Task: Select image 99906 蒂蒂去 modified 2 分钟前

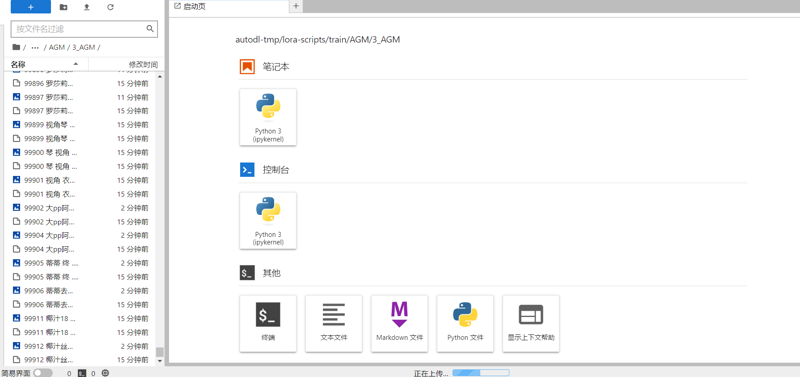Action: (x=82, y=290)
